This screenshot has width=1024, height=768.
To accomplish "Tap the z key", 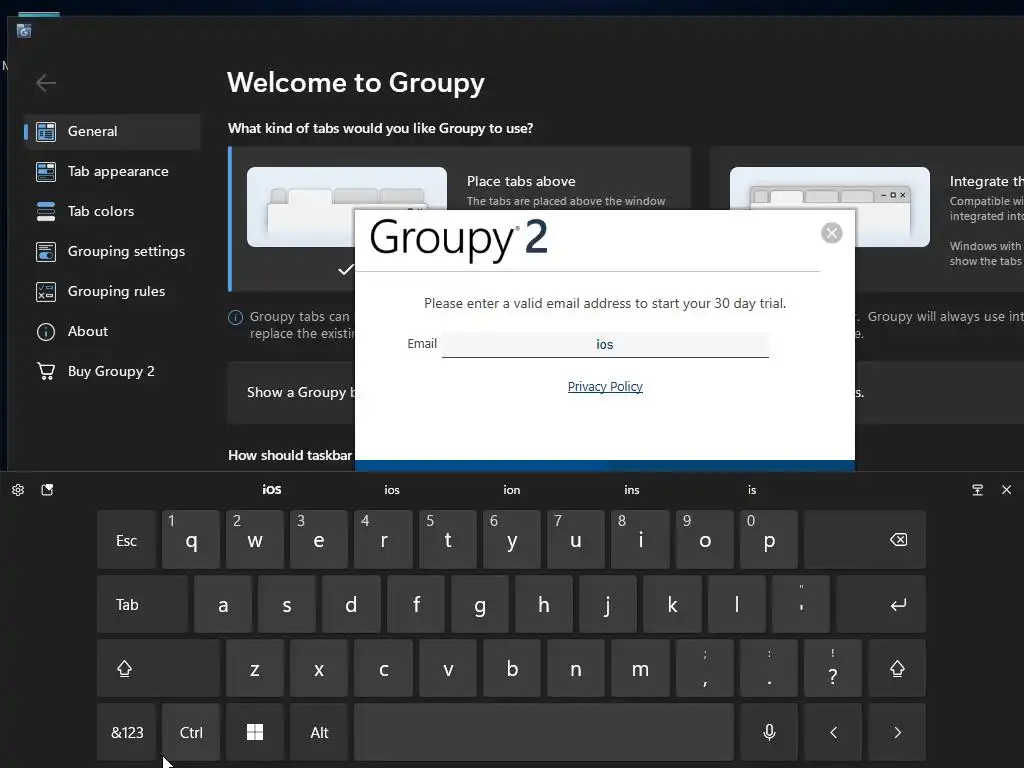I will pyautogui.click(x=255, y=669).
